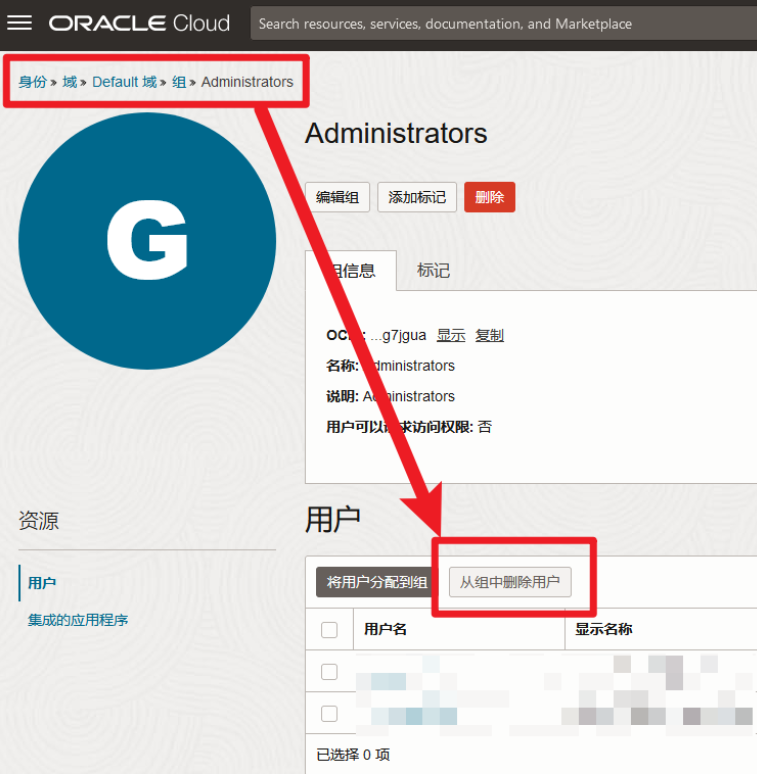Toggle the select-all checkbox in table header
The height and width of the screenshot is (775, 757).
click(x=329, y=629)
